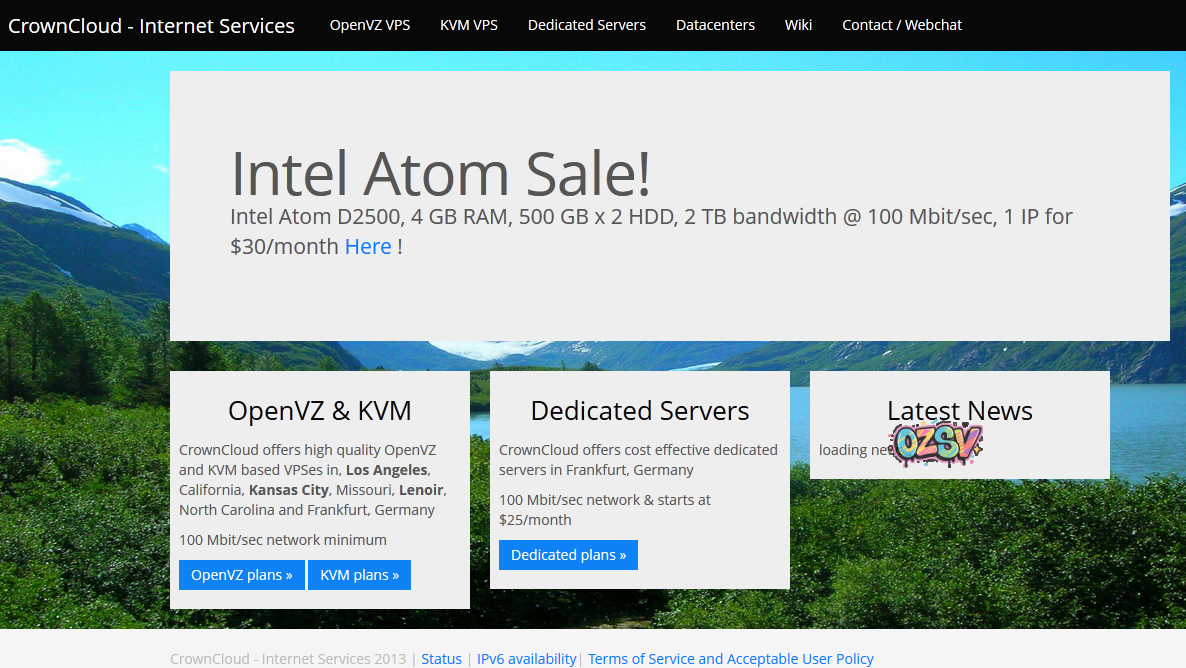This screenshot has height=668, width=1186.
Task: Follow the 'Here' link in the Atom sale banner
Action: point(368,246)
